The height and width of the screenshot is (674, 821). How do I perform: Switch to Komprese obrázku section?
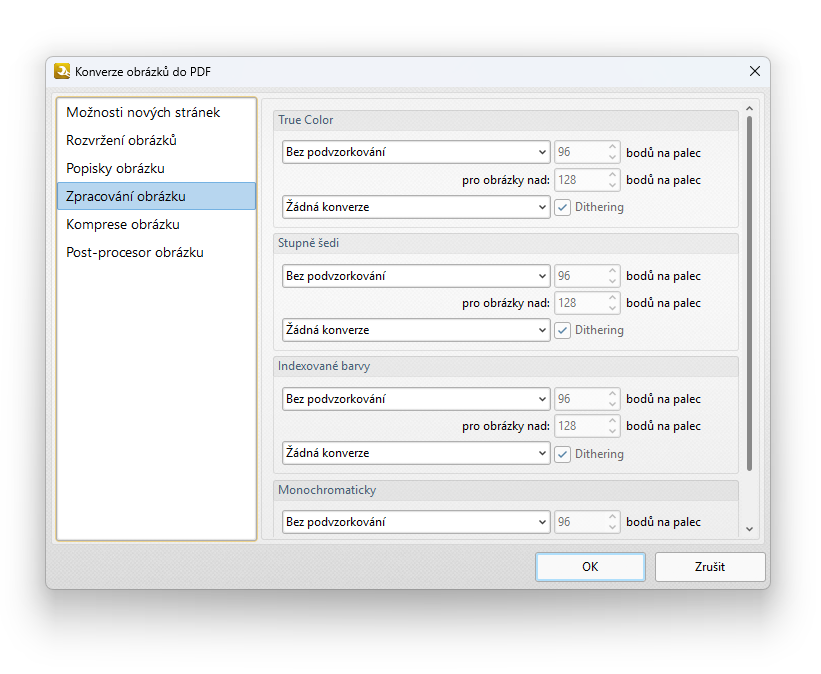(156, 224)
